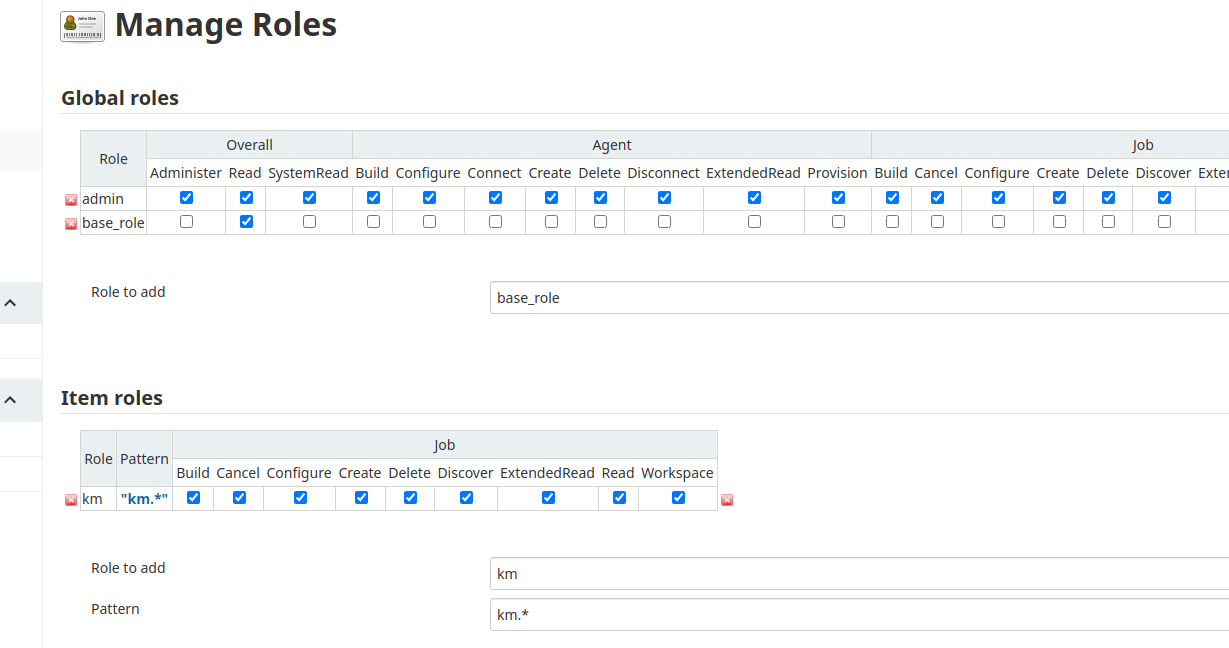Viewport: 1229px width, 648px height.
Task: Enable Overall Administer for base_role
Action: 186,222
